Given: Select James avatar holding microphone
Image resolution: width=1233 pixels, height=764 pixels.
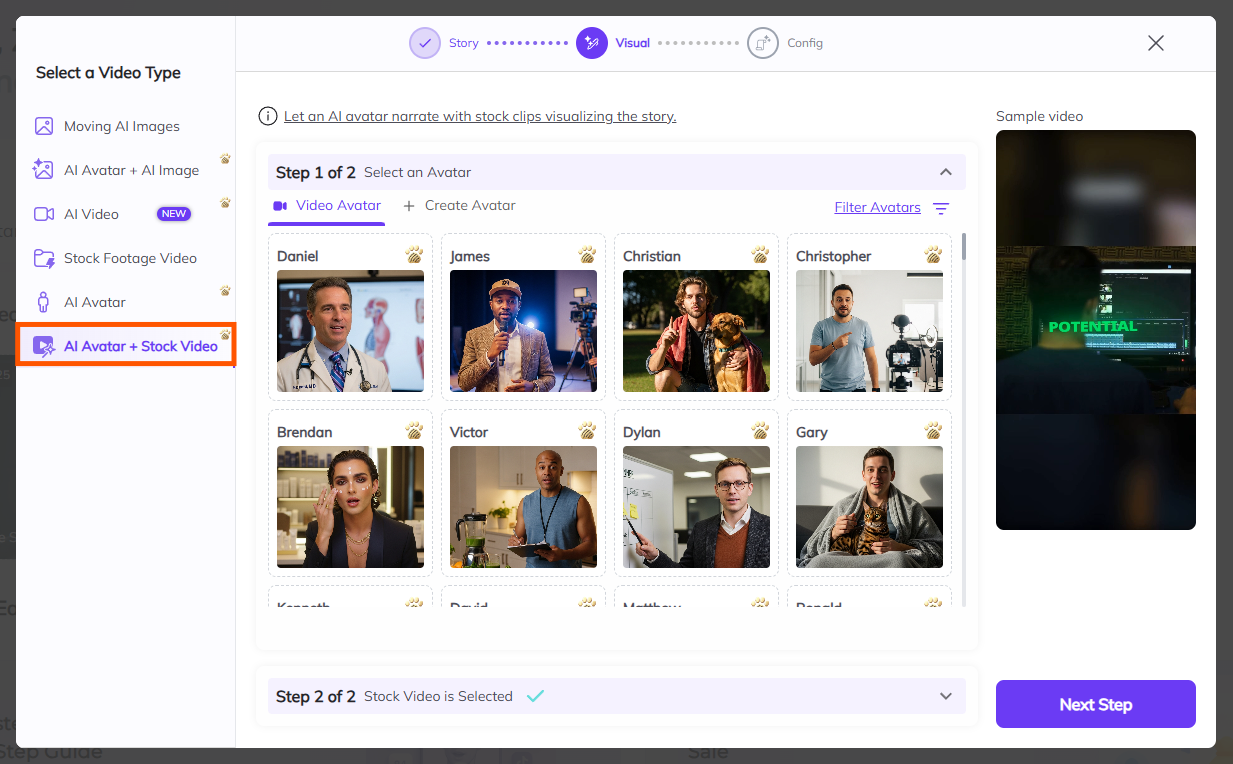Looking at the screenshot, I should point(523,331).
